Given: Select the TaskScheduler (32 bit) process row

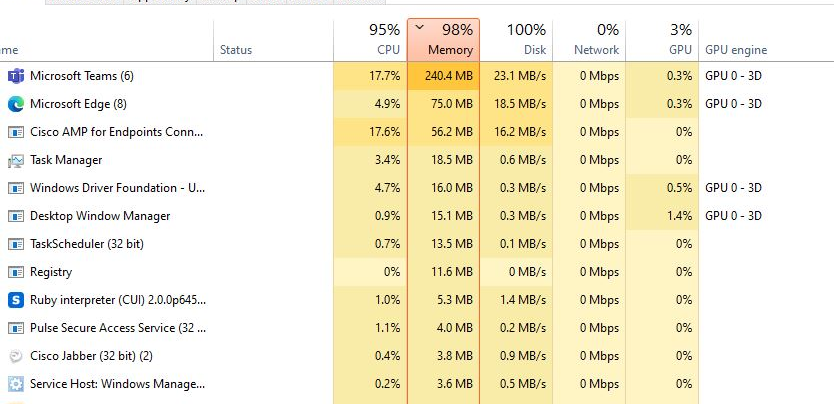Looking at the screenshot, I should point(417,244).
